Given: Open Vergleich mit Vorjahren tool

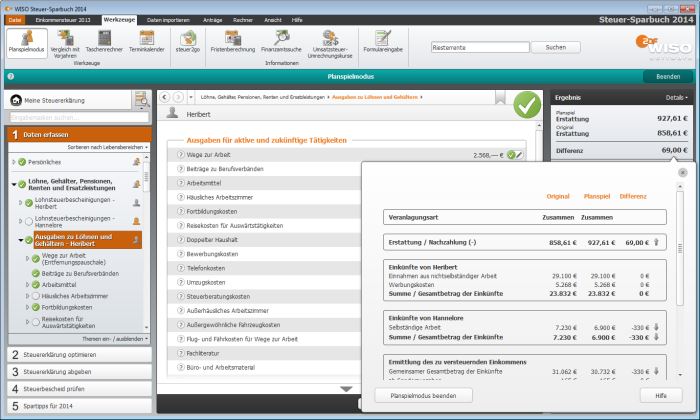Looking at the screenshot, I should click(x=65, y=44).
